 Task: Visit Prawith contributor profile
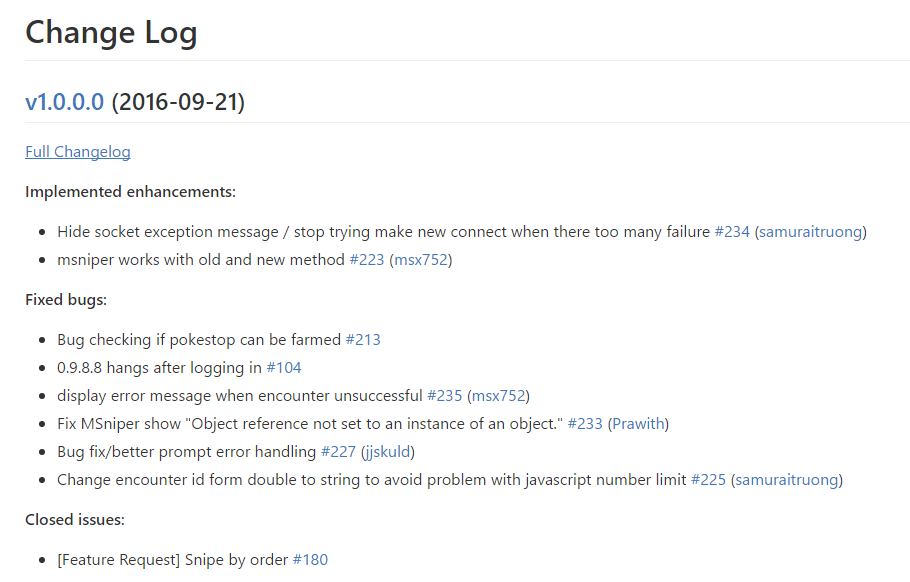(638, 424)
